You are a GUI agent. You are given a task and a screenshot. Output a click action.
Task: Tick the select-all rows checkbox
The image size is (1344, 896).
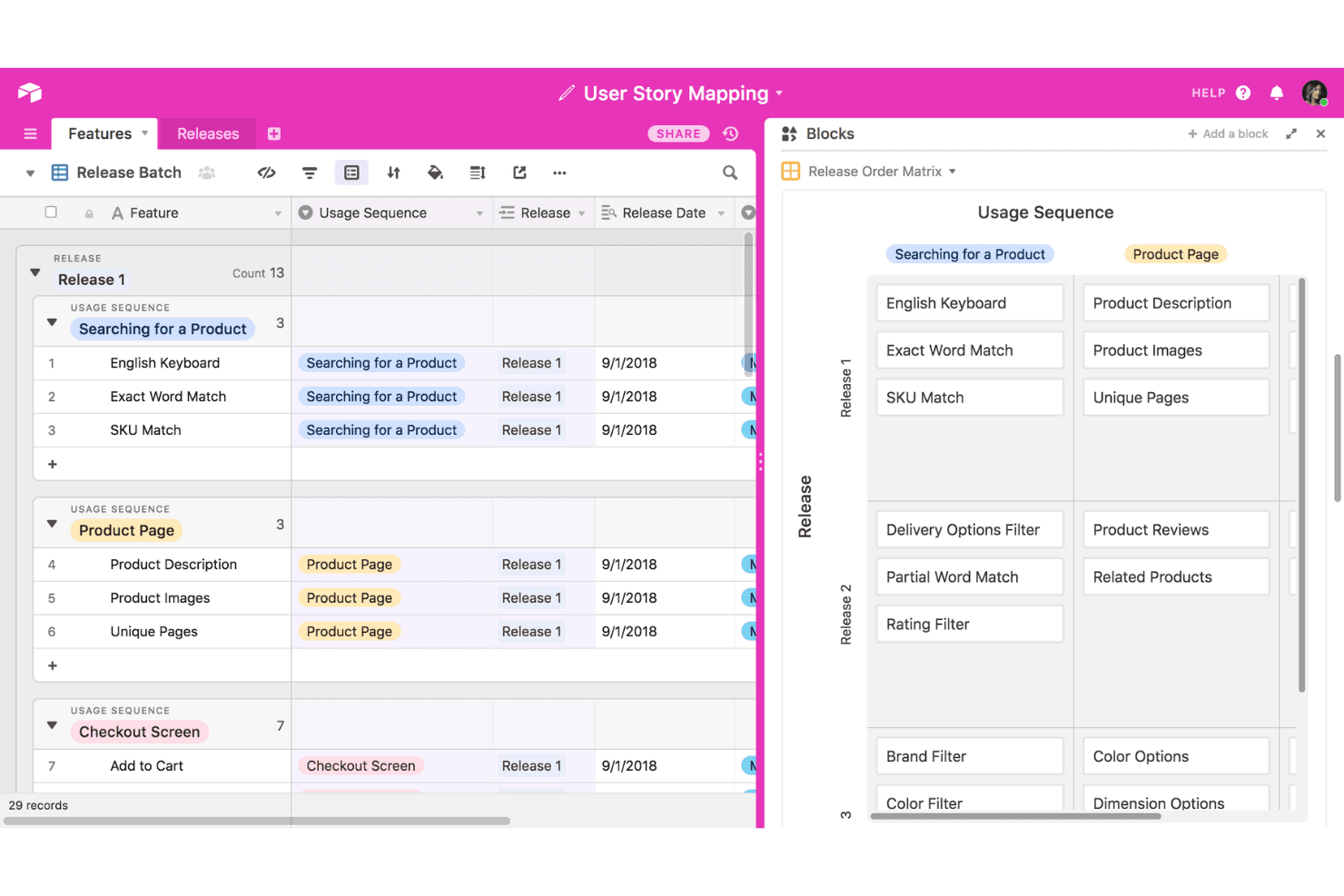click(51, 212)
